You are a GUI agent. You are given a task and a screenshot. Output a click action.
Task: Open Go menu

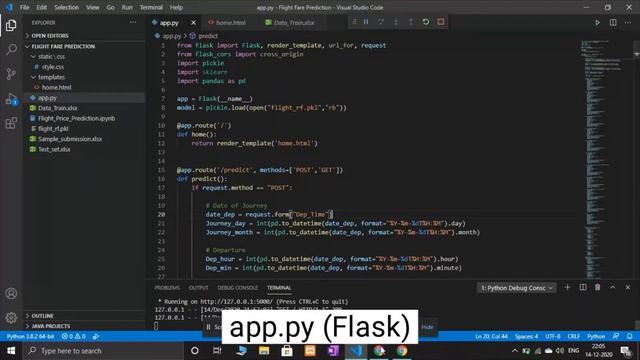coord(111,7)
